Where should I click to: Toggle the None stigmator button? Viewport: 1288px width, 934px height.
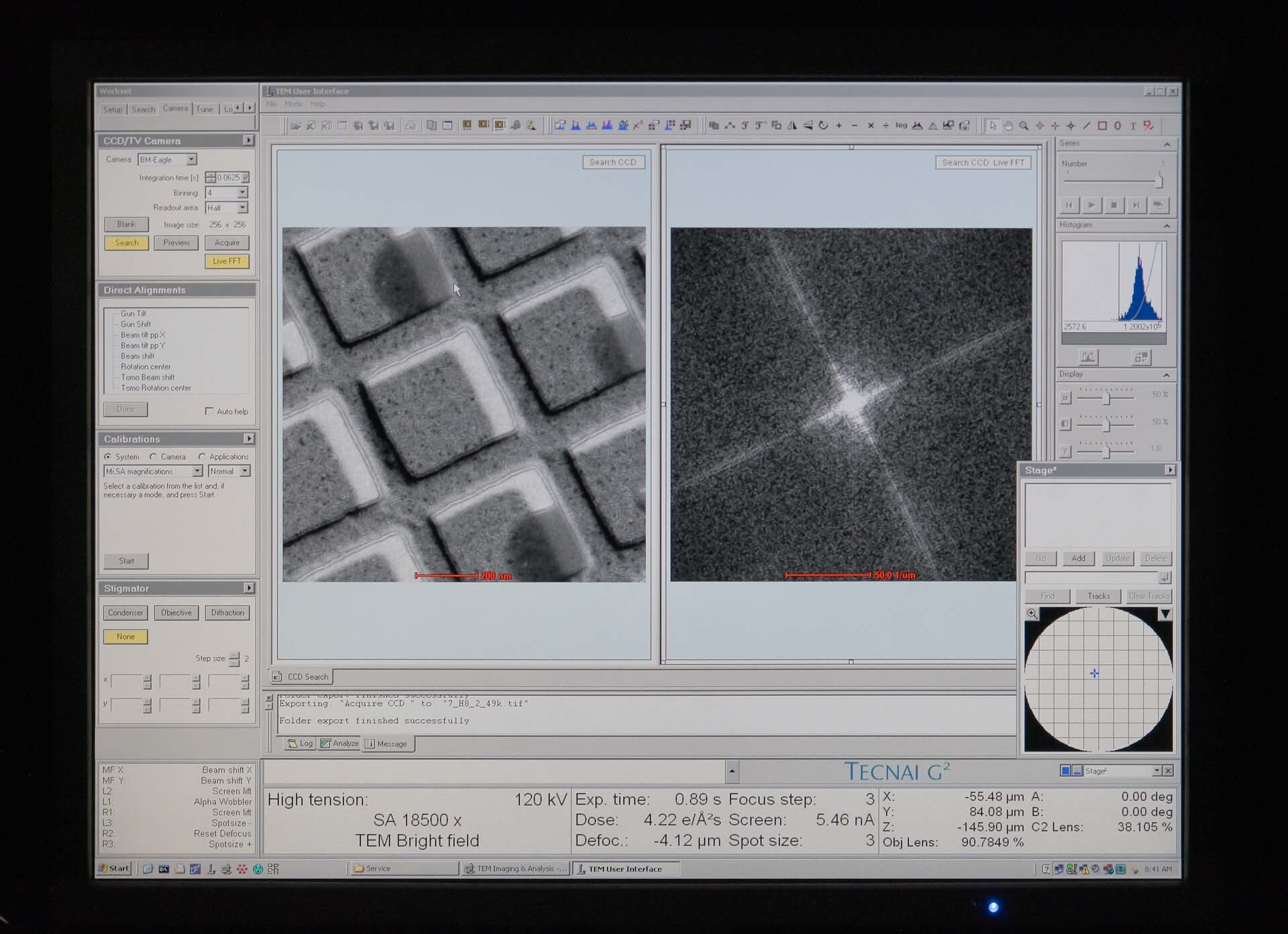point(125,636)
